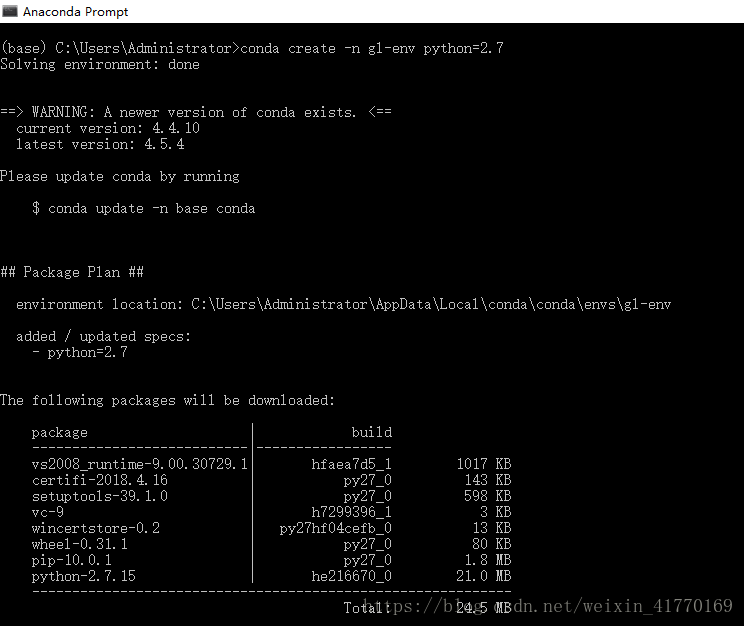The height and width of the screenshot is (626, 744).
Task: Click the '143 KB' size value
Action: click(488, 480)
